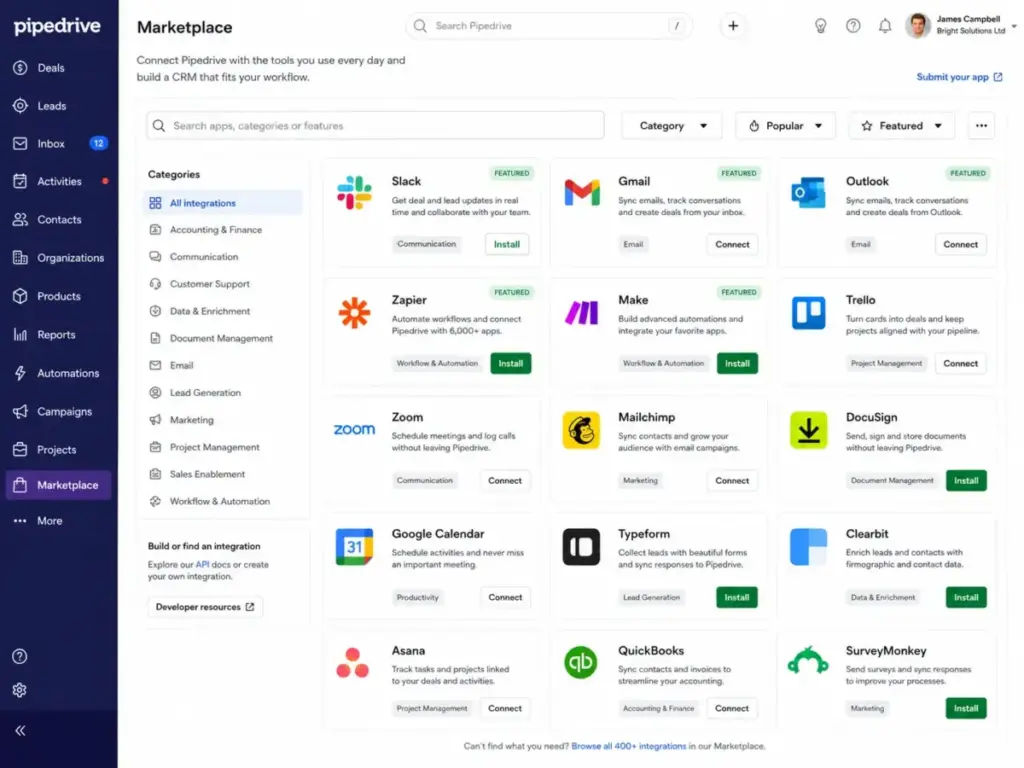Select Document Management category
The image size is (1024, 768).
tap(223, 338)
